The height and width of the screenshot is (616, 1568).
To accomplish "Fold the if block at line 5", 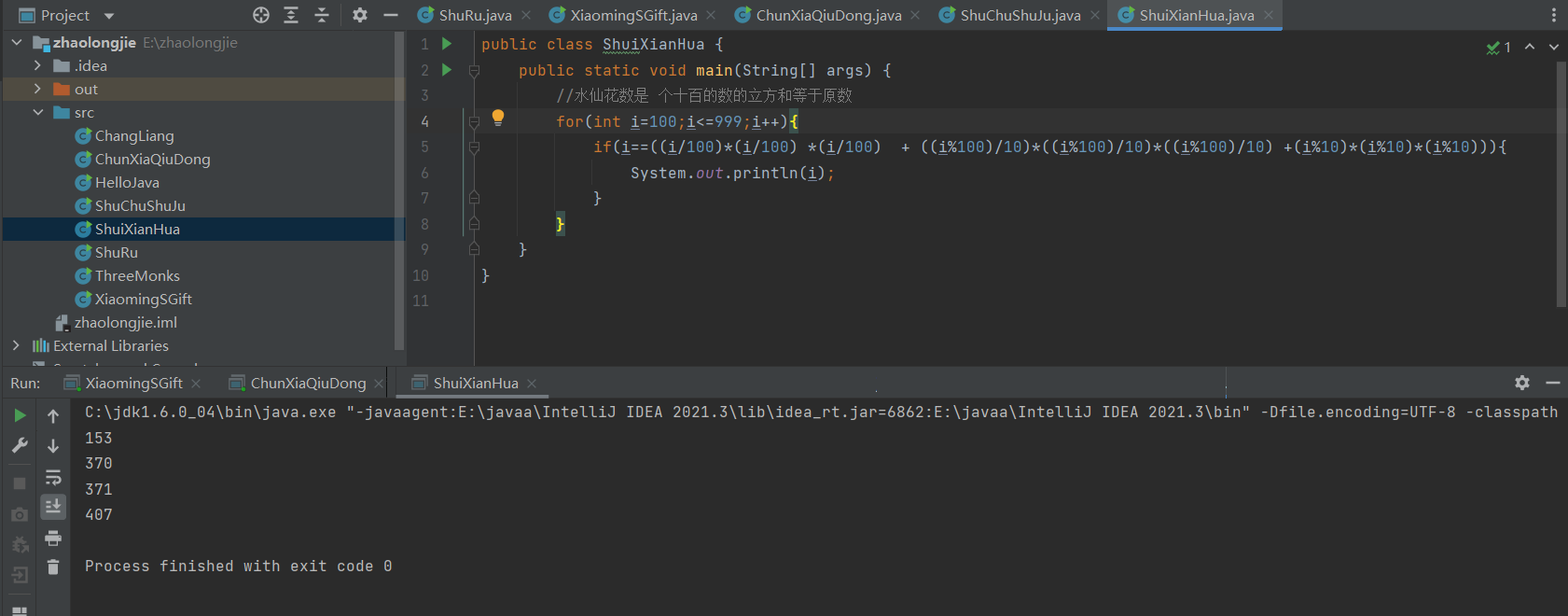I will 474,147.
